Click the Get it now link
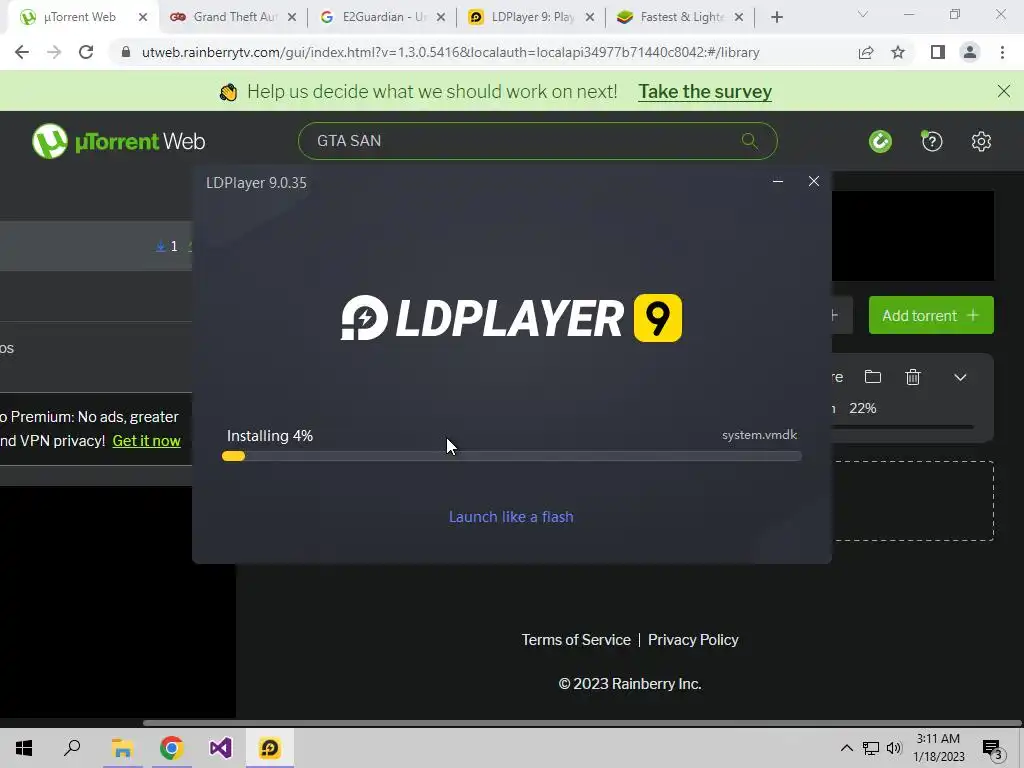1024x768 pixels. click(x=146, y=441)
